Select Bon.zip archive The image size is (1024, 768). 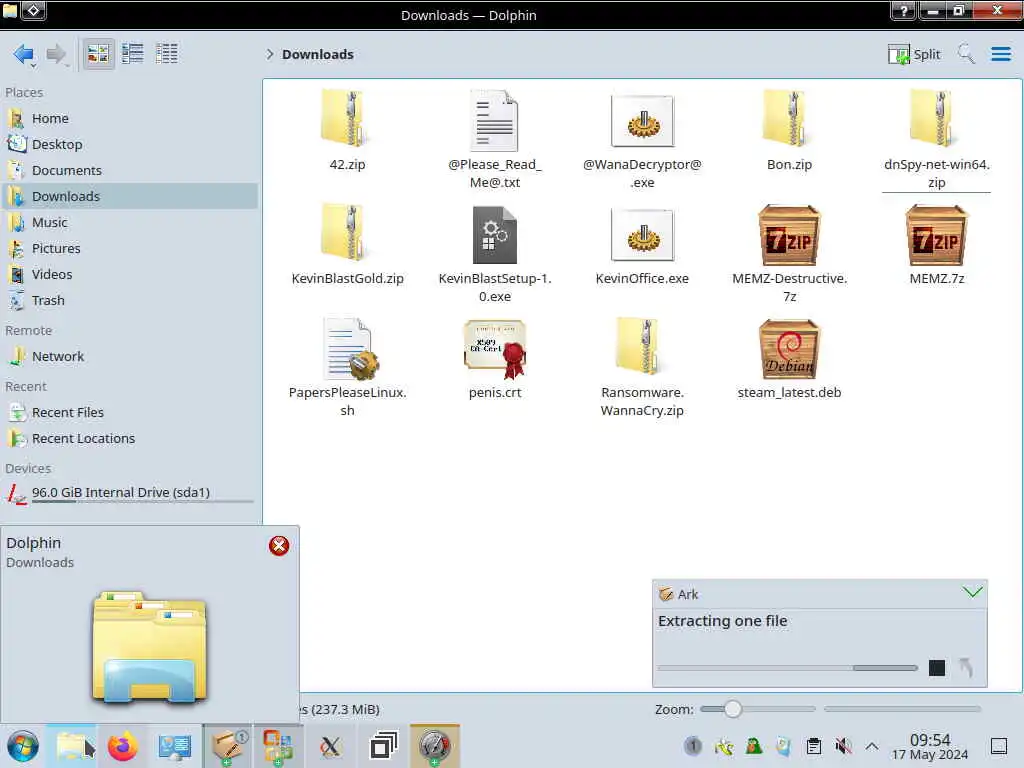pyautogui.click(x=790, y=132)
